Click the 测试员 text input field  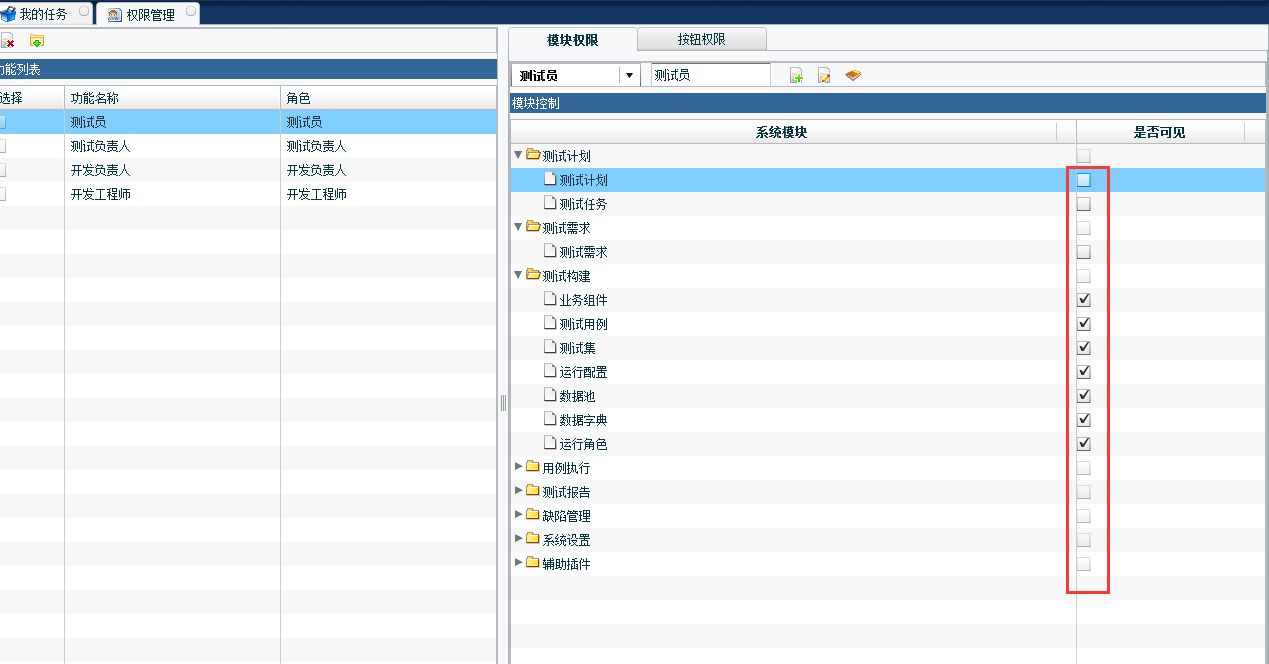(709, 75)
